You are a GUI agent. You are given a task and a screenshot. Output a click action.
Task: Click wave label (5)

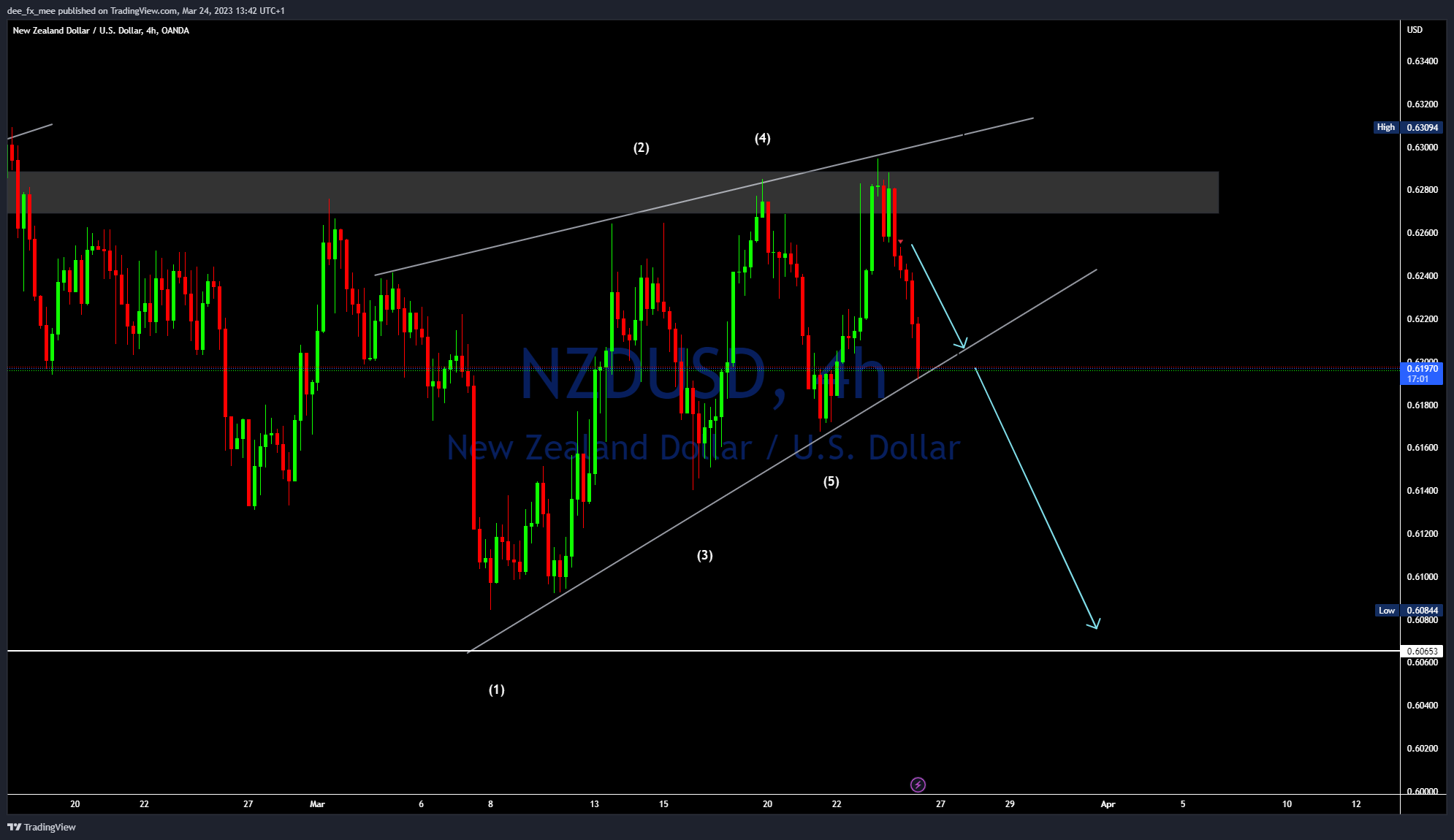click(x=831, y=481)
